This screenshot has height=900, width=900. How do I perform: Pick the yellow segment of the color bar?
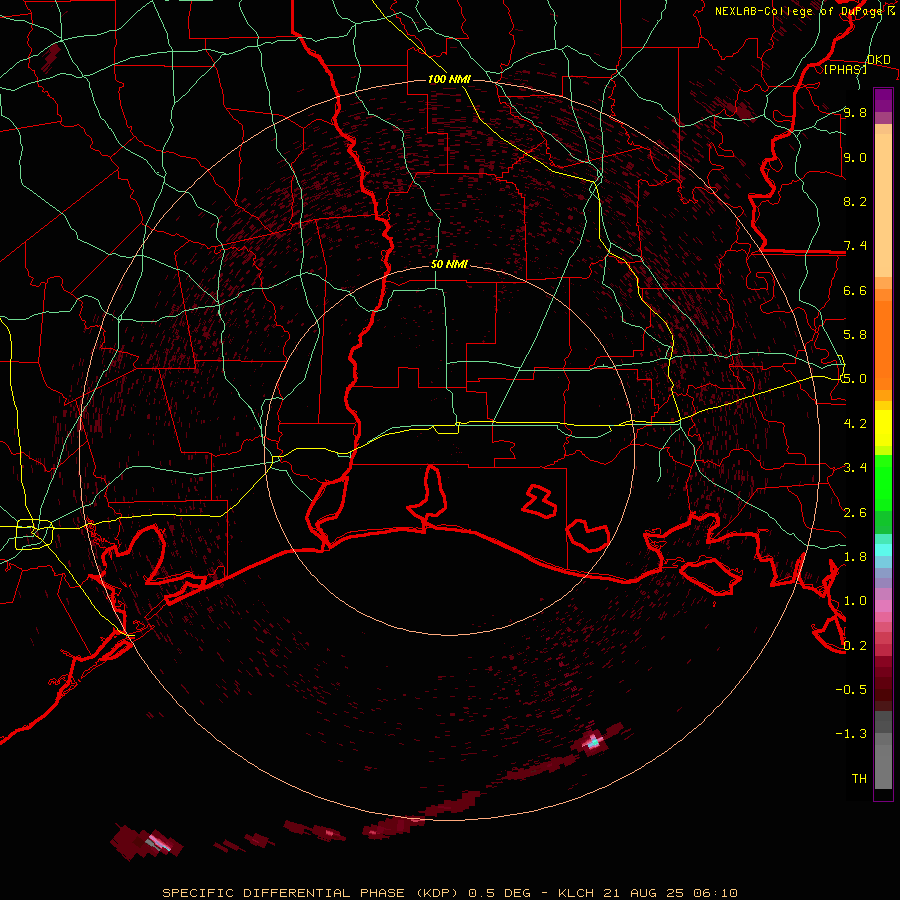coord(883,428)
